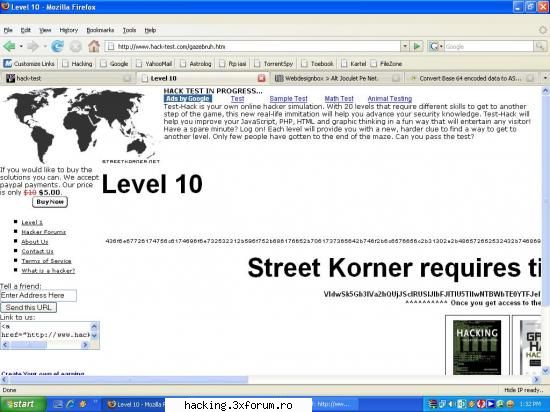Close the Level 10 tab with red X
The image size is (550, 412).
(x=261, y=78)
